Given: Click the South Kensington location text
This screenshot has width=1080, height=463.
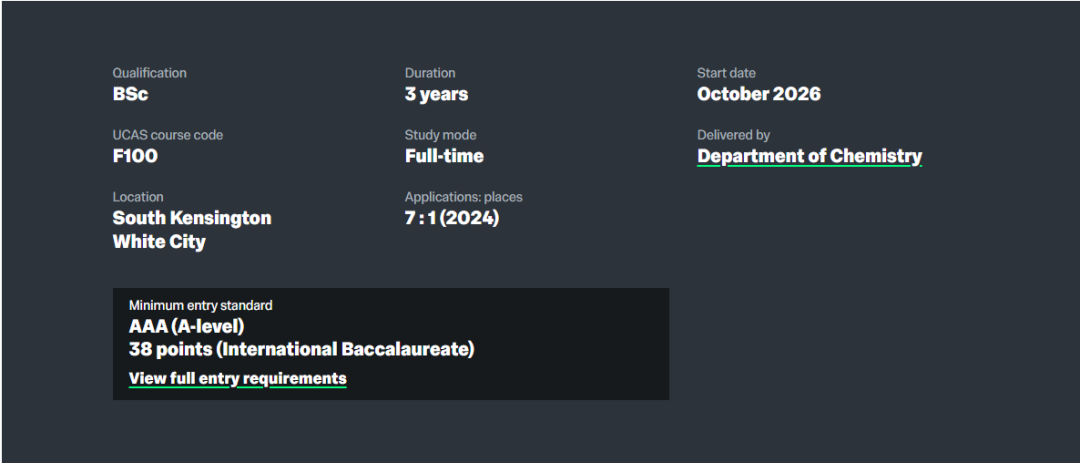Looking at the screenshot, I should click(x=191, y=218).
